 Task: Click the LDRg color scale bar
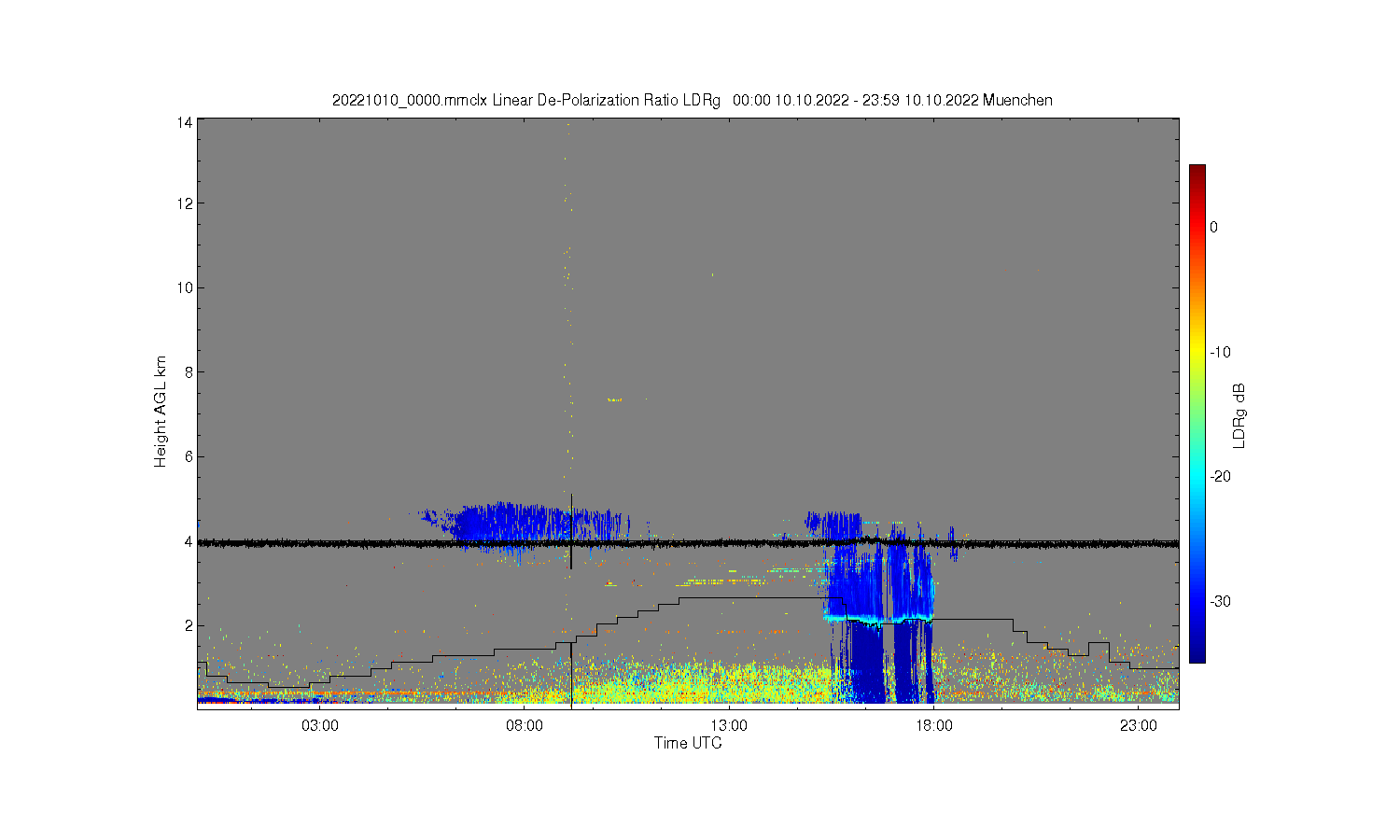click(x=1197, y=413)
